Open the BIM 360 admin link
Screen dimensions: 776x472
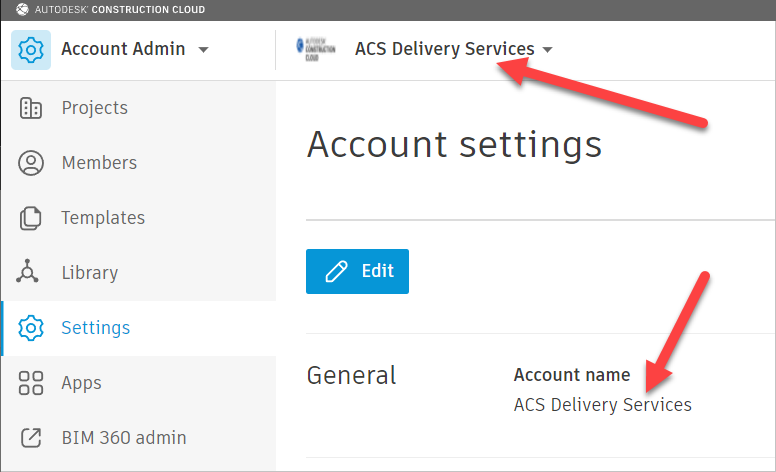tap(123, 438)
